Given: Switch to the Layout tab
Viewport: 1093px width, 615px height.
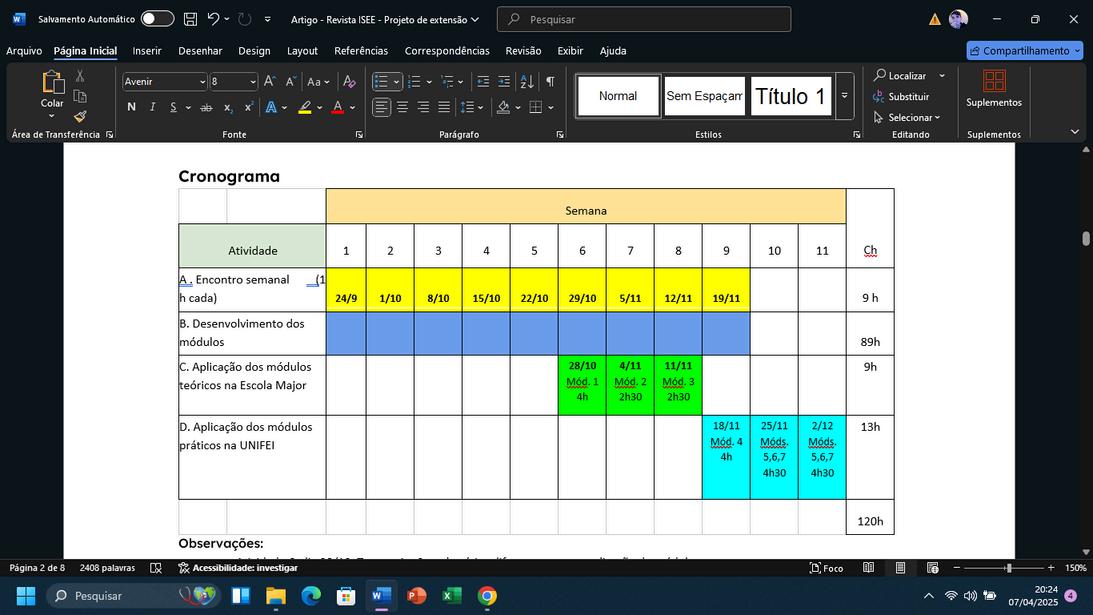Looking at the screenshot, I should point(302,51).
